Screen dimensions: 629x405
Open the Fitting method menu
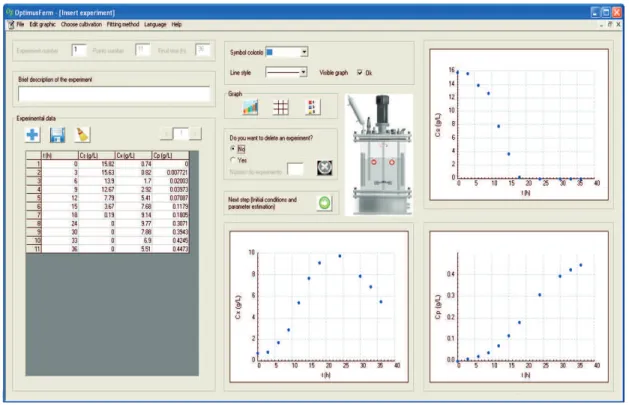coord(123,24)
